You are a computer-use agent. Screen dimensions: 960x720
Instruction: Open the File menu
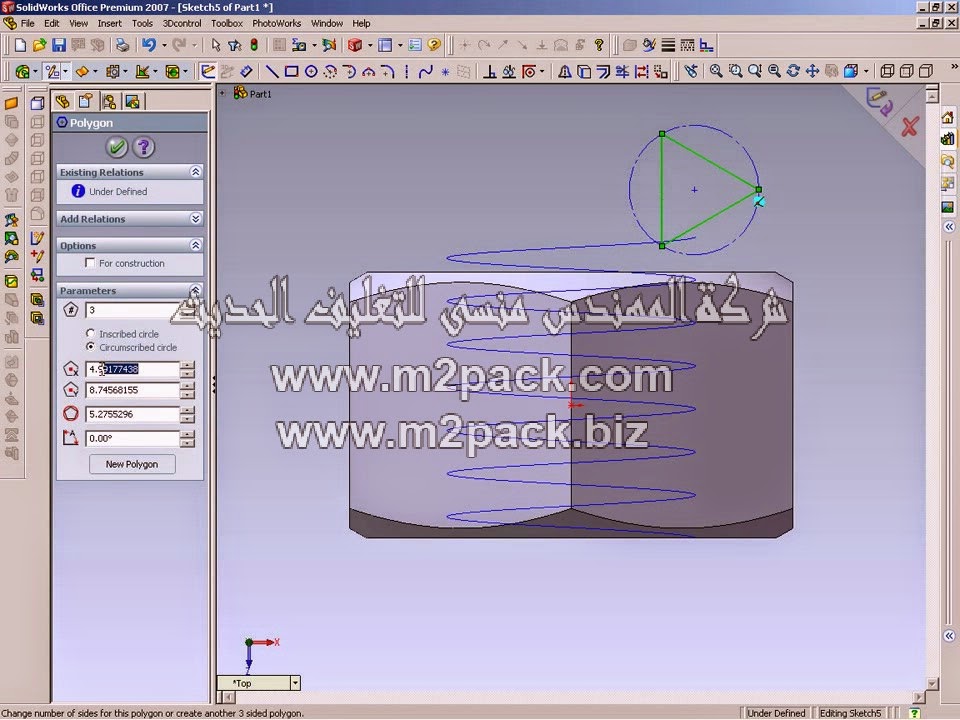click(x=28, y=23)
